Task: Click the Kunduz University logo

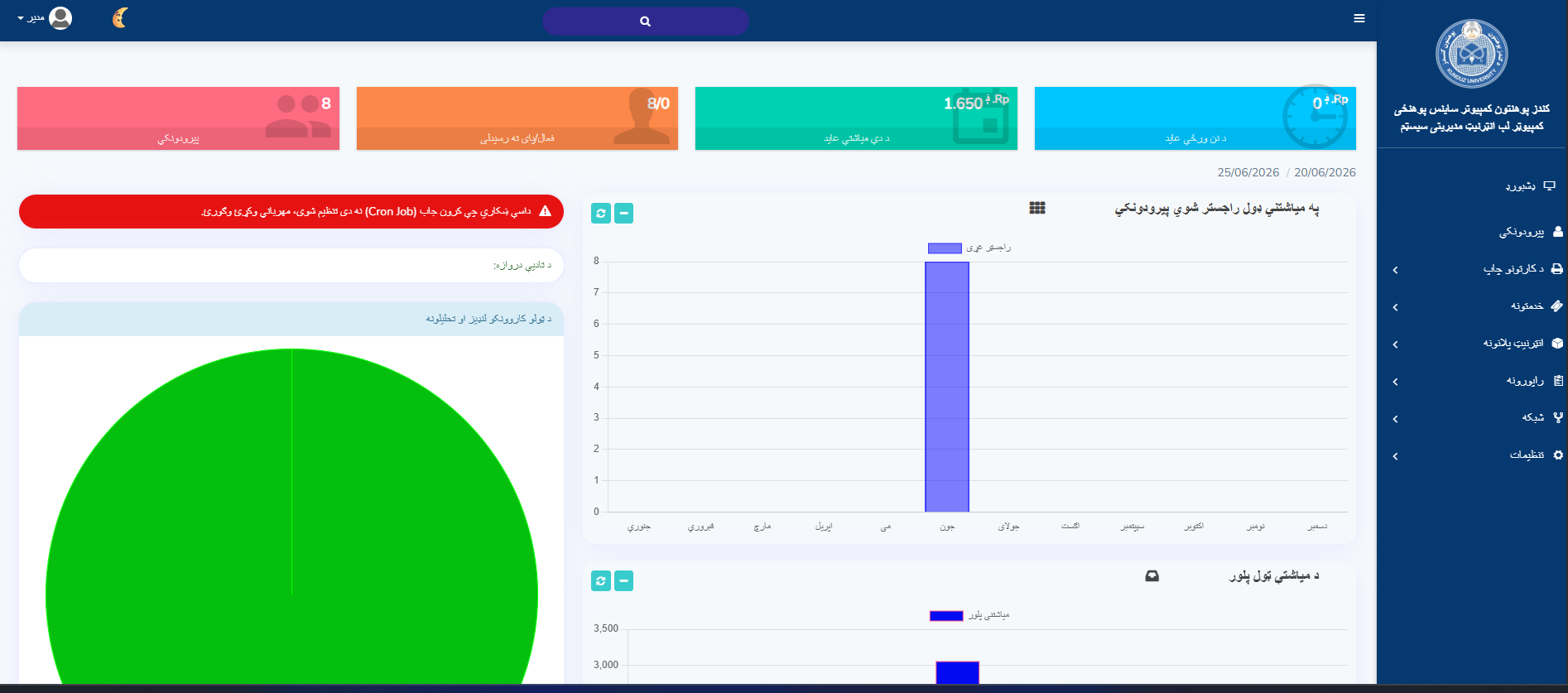Action: [x=1471, y=54]
